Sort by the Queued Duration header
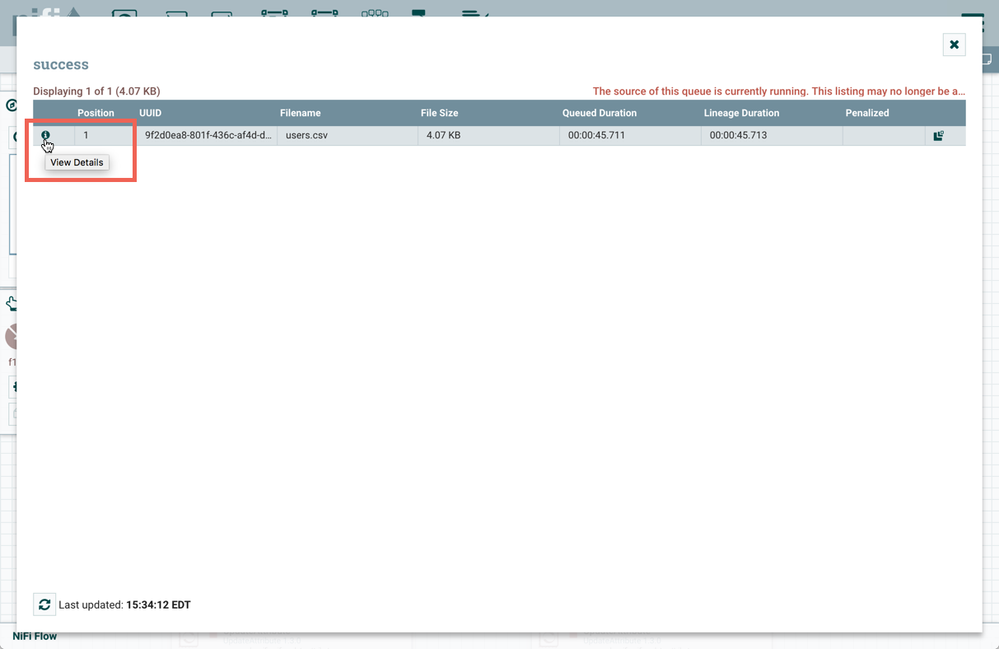Screen dimensions: 999x649 pyautogui.click(x=598, y=113)
